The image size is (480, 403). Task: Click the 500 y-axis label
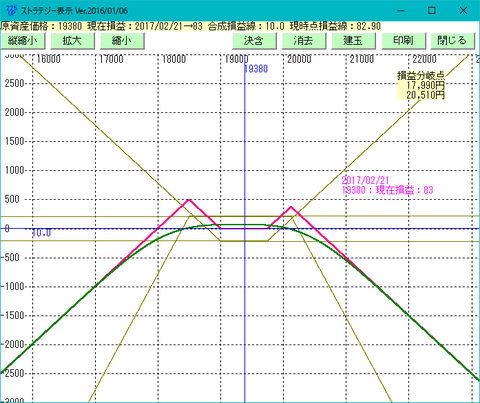(12, 199)
